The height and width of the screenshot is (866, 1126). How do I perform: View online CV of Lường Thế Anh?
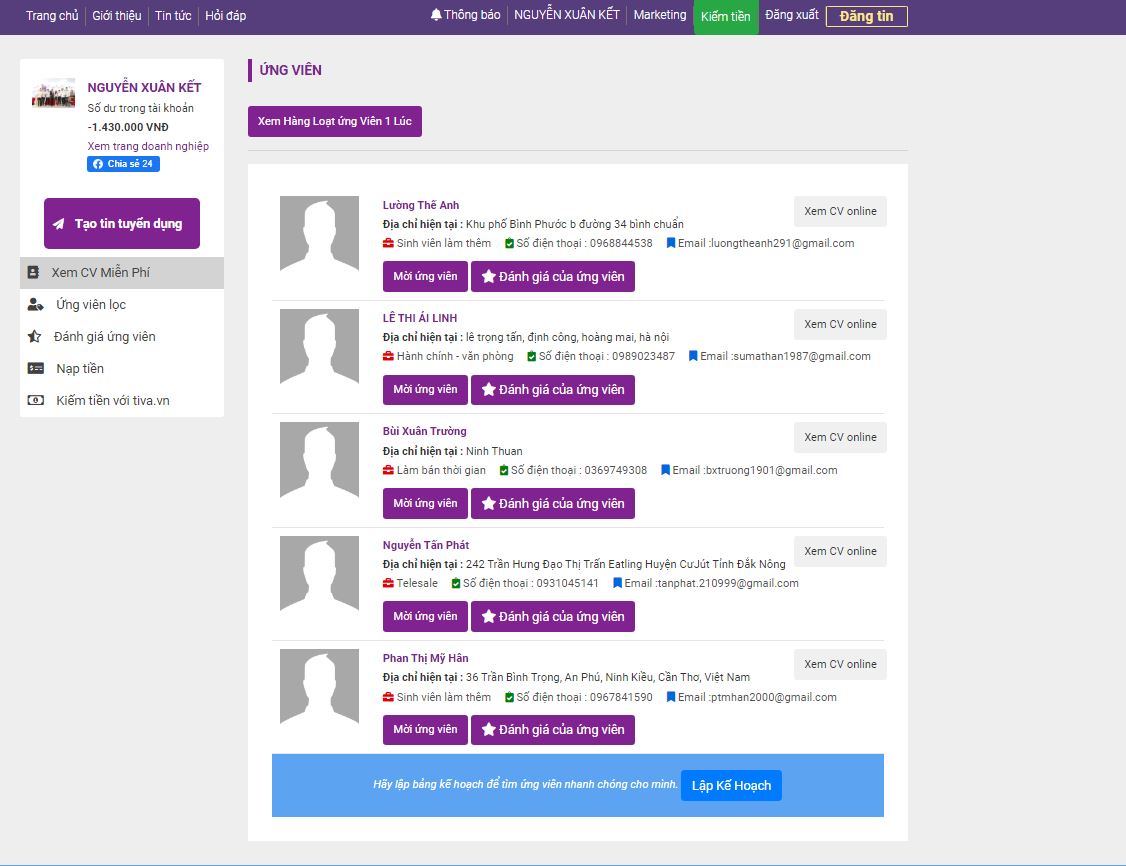[840, 211]
